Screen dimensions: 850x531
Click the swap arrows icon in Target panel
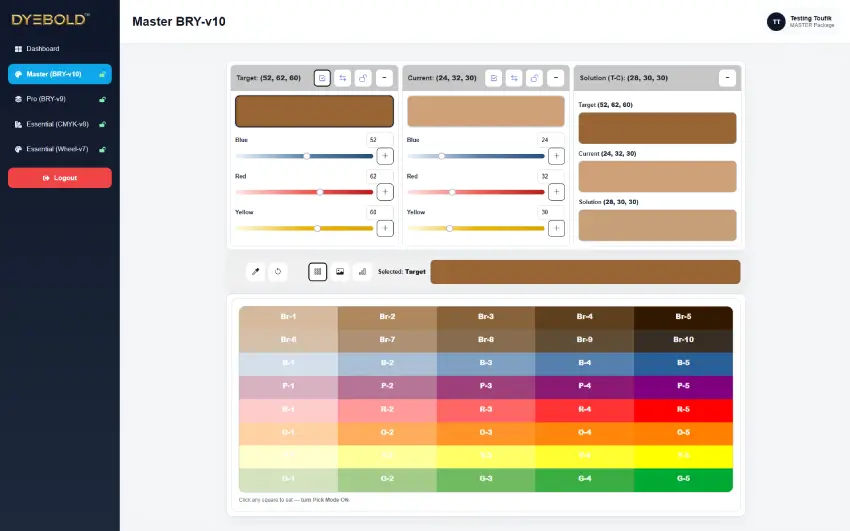pyautogui.click(x=343, y=78)
